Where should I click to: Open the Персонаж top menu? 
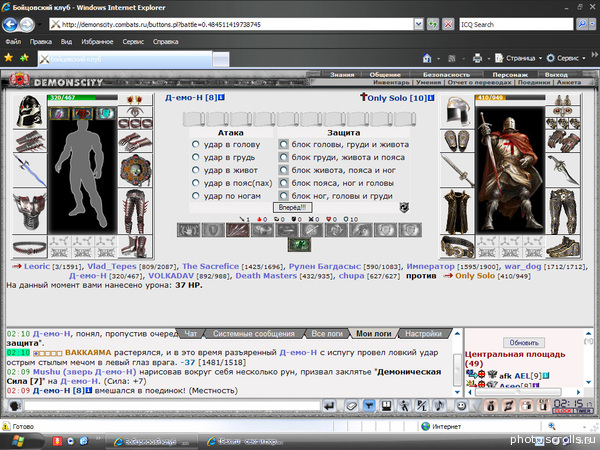(x=510, y=75)
